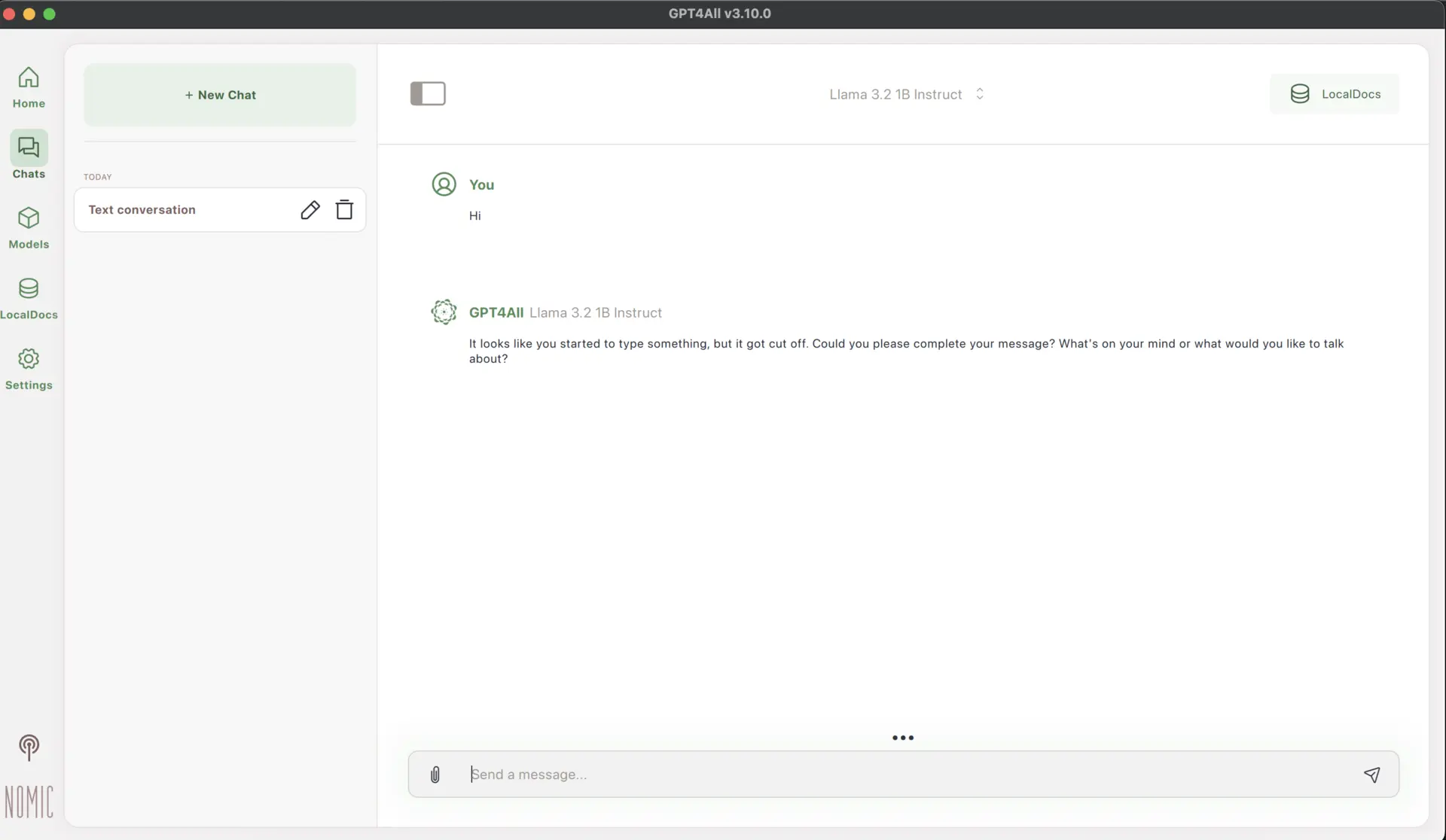Open the Settings sidebar icon
The height and width of the screenshot is (840, 1446).
point(29,368)
